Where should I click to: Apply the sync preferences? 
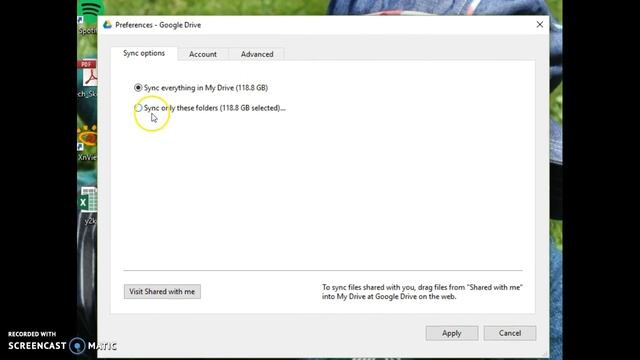coord(451,333)
